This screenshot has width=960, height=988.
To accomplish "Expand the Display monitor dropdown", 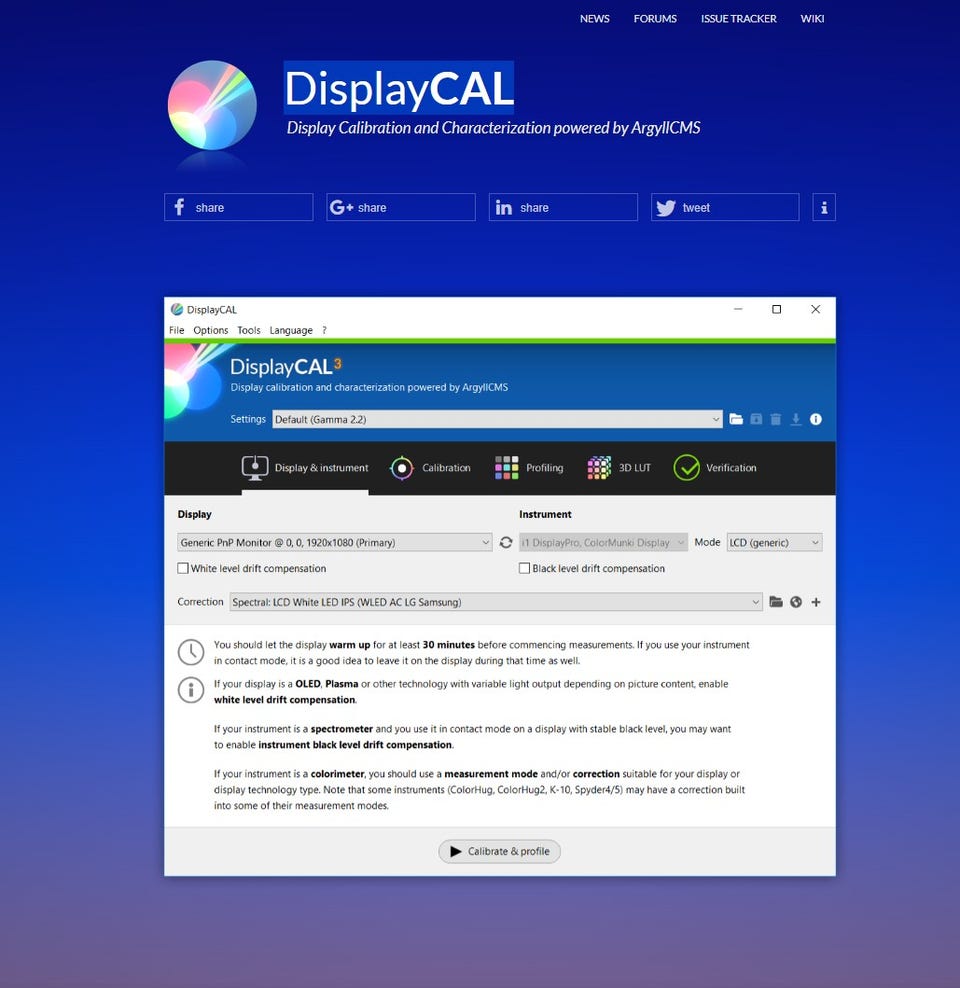I will click(x=334, y=543).
